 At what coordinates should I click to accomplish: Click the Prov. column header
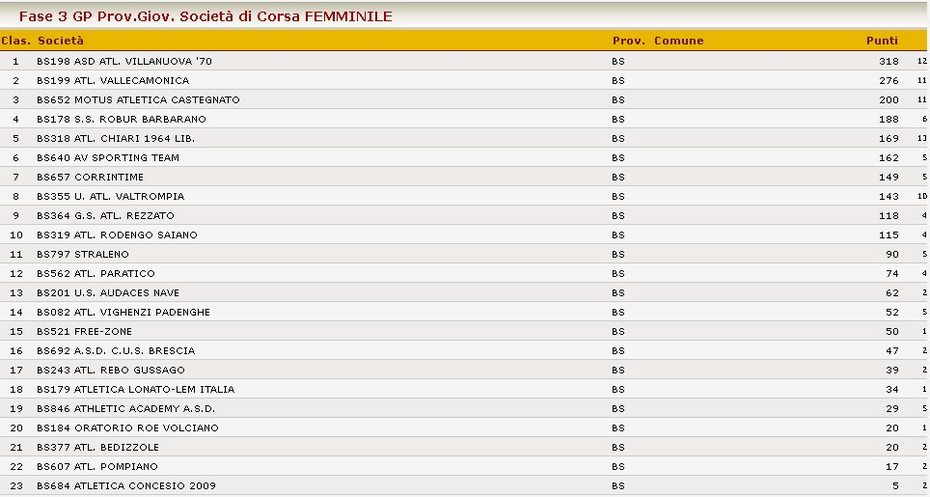click(x=629, y=40)
